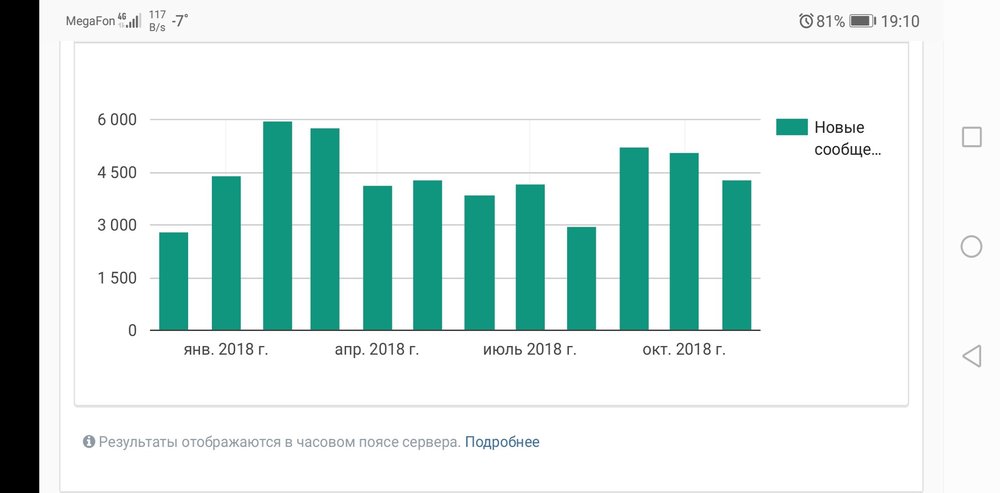The height and width of the screenshot is (493, 1000).
Task: Select the January 2018 bar
Action: coord(226,253)
